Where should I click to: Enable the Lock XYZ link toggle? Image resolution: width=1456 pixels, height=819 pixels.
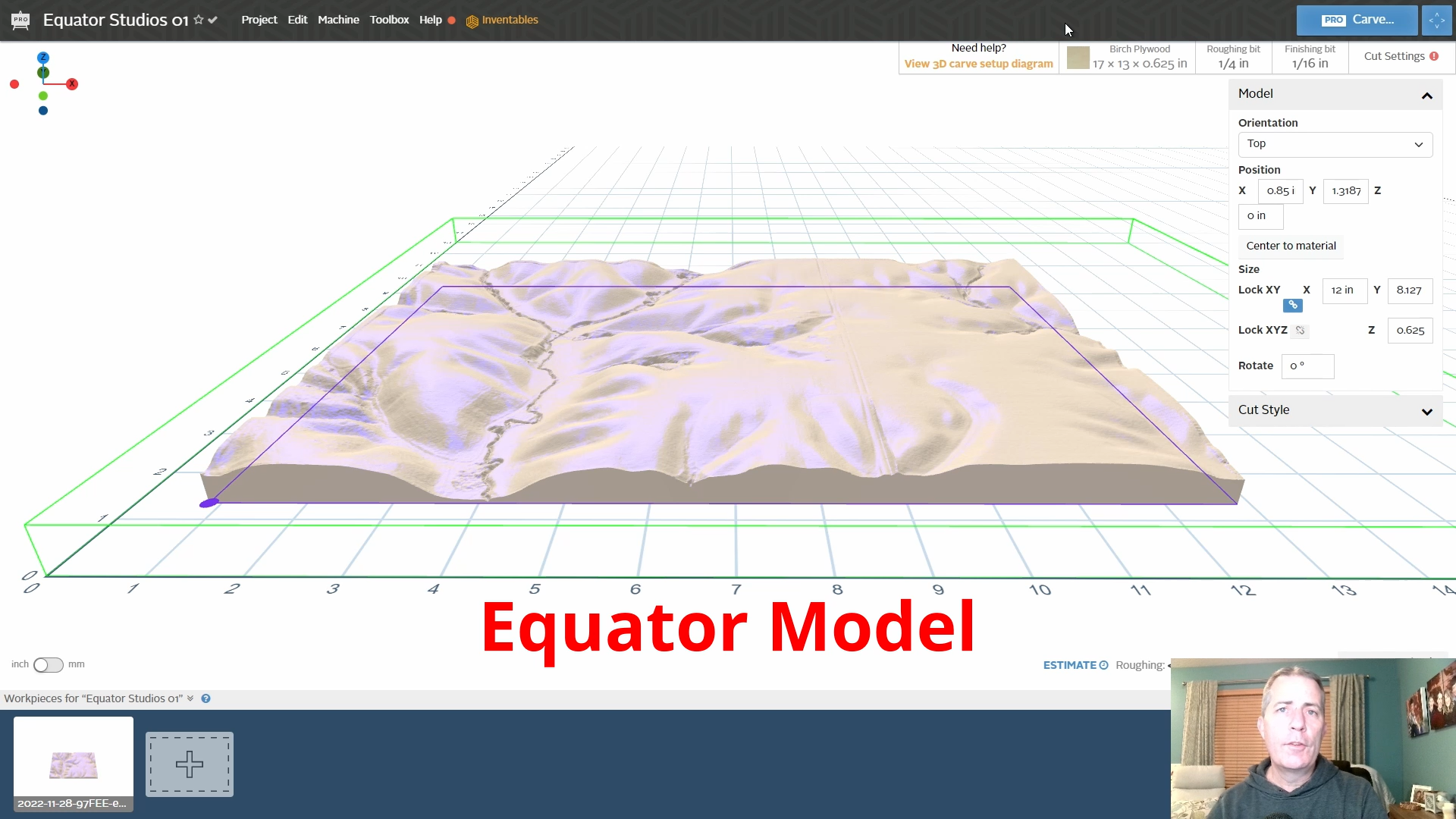point(1300,330)
